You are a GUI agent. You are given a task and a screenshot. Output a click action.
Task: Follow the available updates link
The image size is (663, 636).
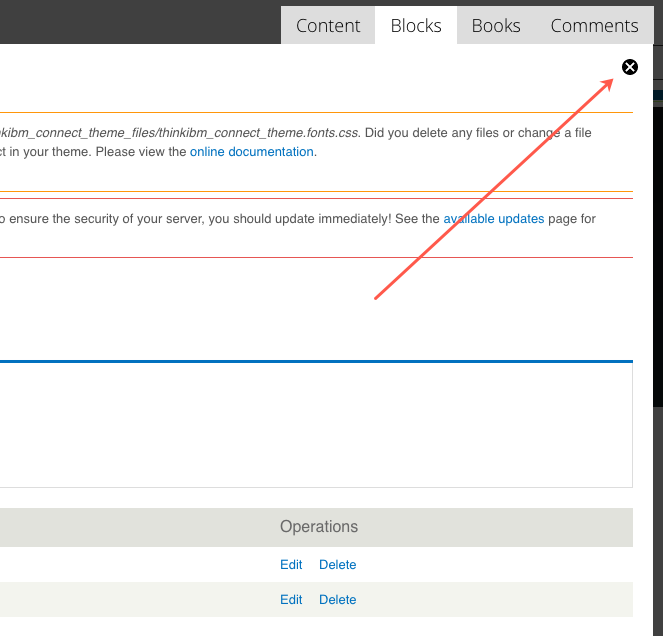(493, 219)
